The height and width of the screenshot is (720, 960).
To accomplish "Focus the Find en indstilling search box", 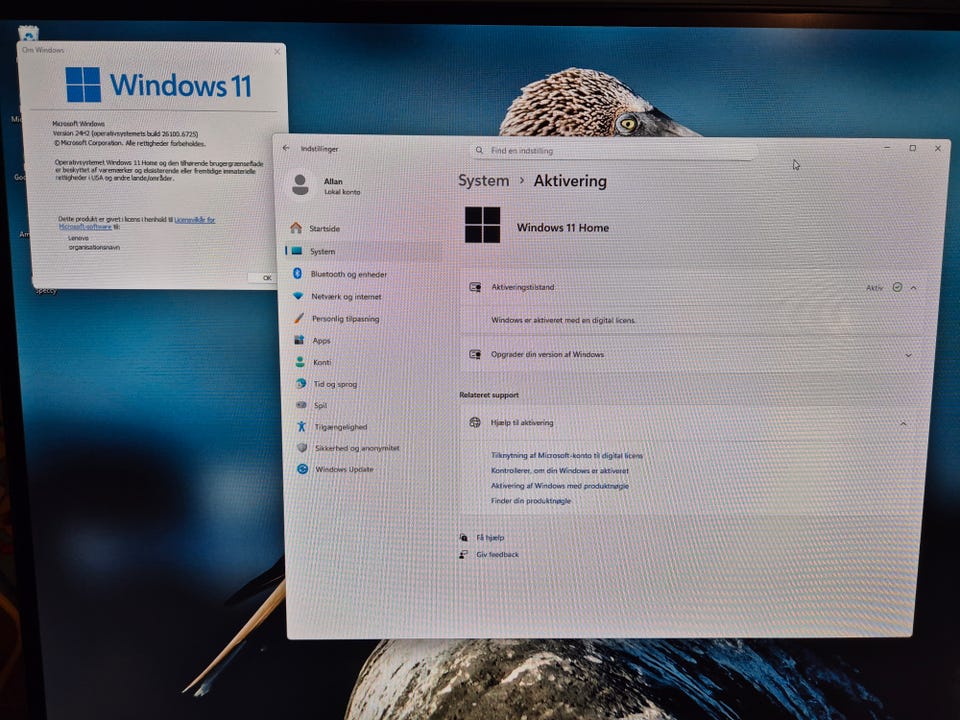I will pyautogui.click(x=612, y=150).
